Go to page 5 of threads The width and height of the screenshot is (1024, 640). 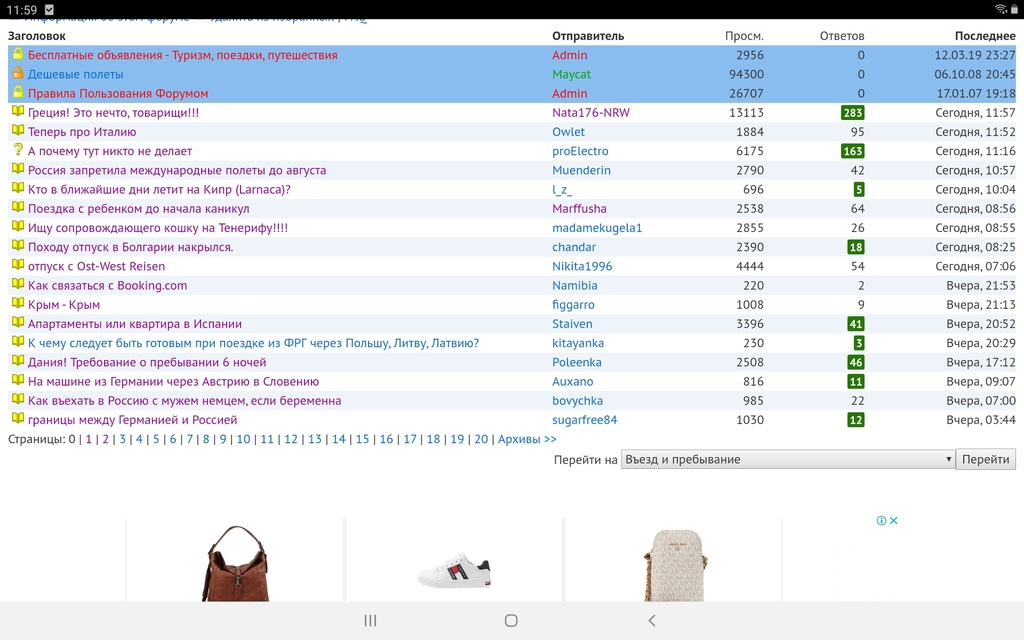pyautogui.click(x=156, y=439)
